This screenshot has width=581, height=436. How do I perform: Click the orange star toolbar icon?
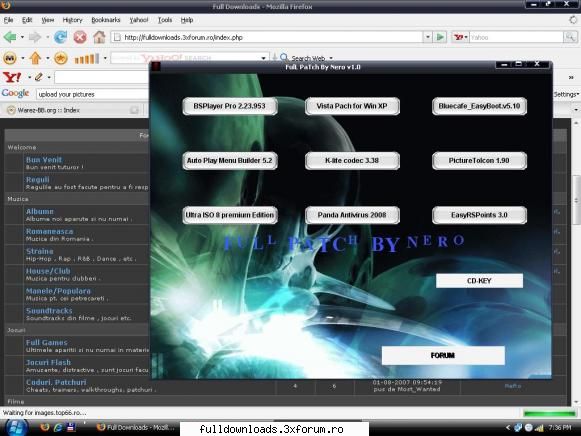tap(60, 58)
